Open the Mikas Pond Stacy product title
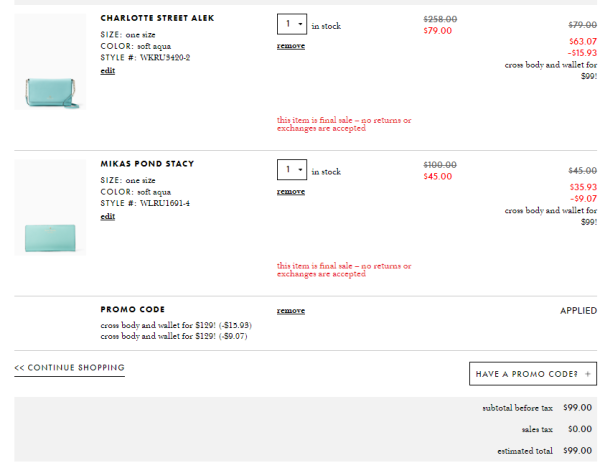Viewport: 600px width, 468px height. tap(147, 164)
